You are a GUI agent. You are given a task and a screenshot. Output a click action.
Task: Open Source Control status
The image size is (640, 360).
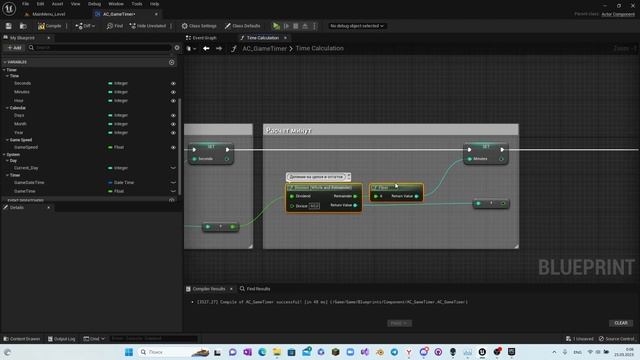[x=616, y=339]
